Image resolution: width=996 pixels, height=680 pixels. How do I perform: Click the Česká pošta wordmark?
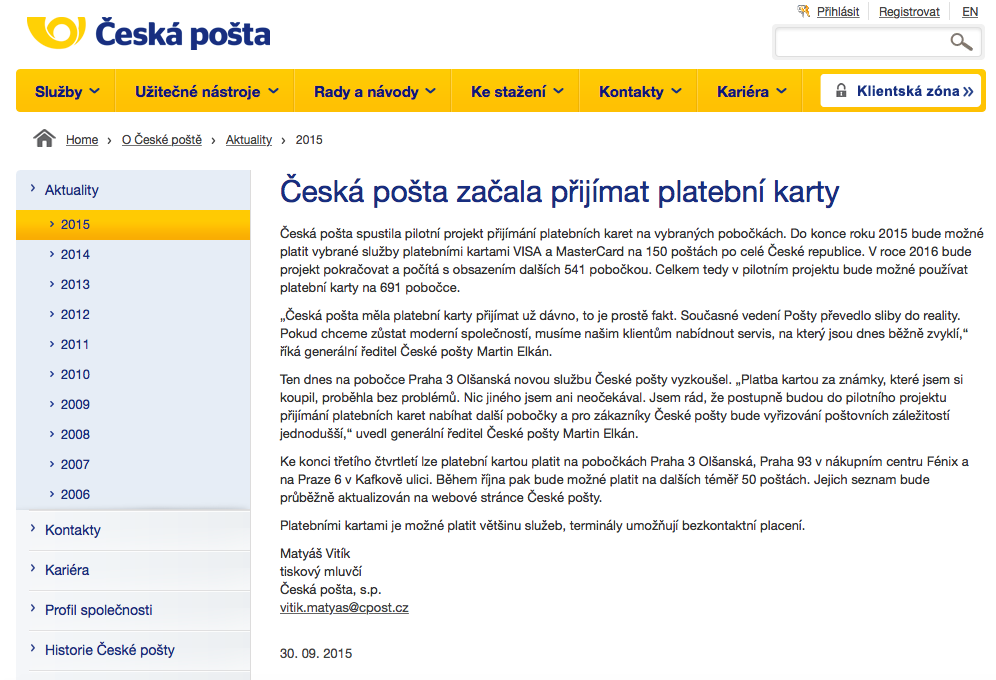(x=183, y=34)
